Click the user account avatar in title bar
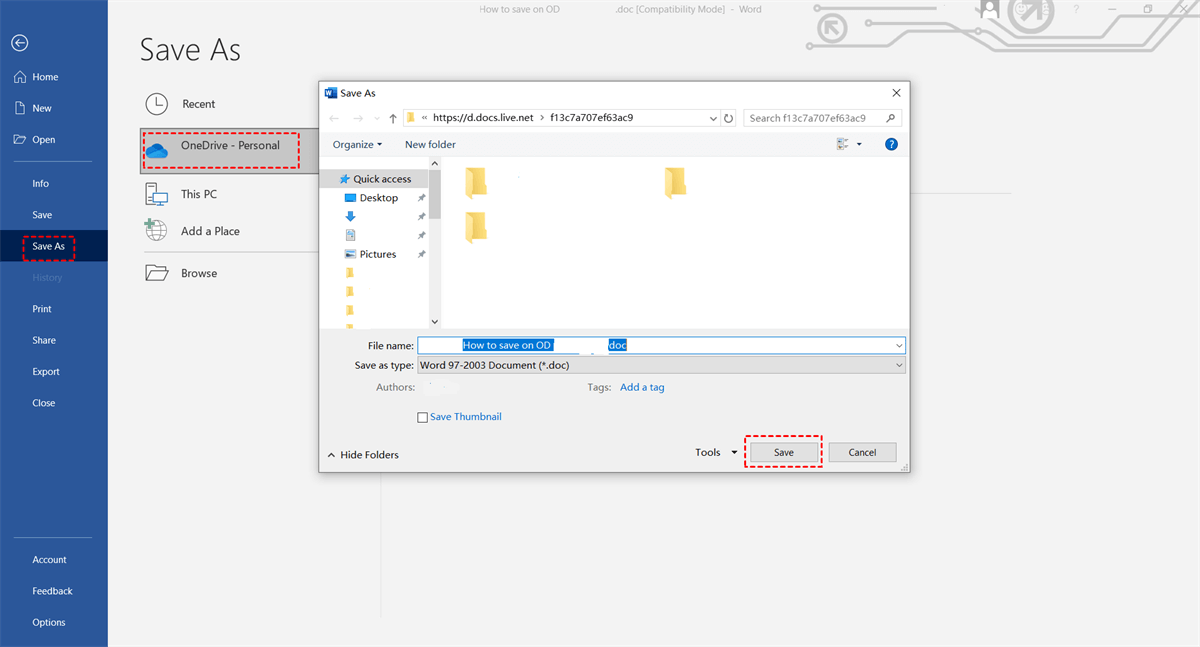 990,9
